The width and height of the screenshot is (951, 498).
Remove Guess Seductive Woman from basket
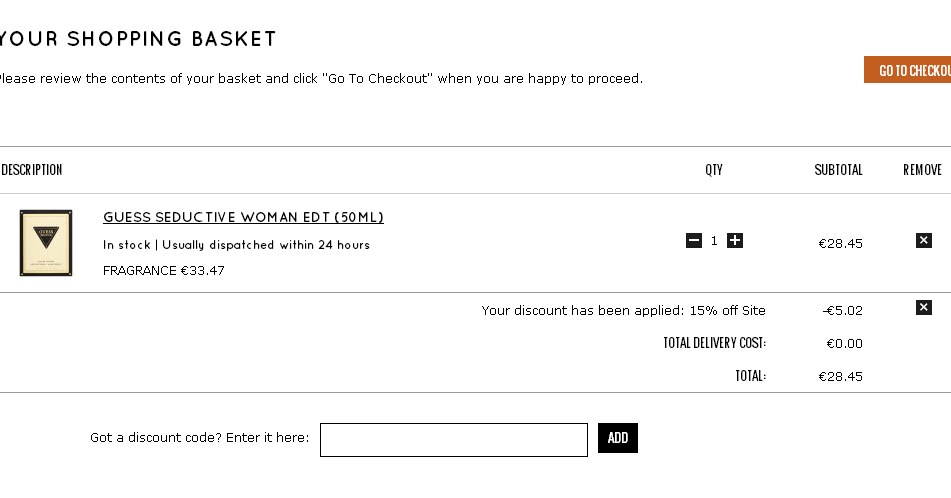click(x=924, y=240)
